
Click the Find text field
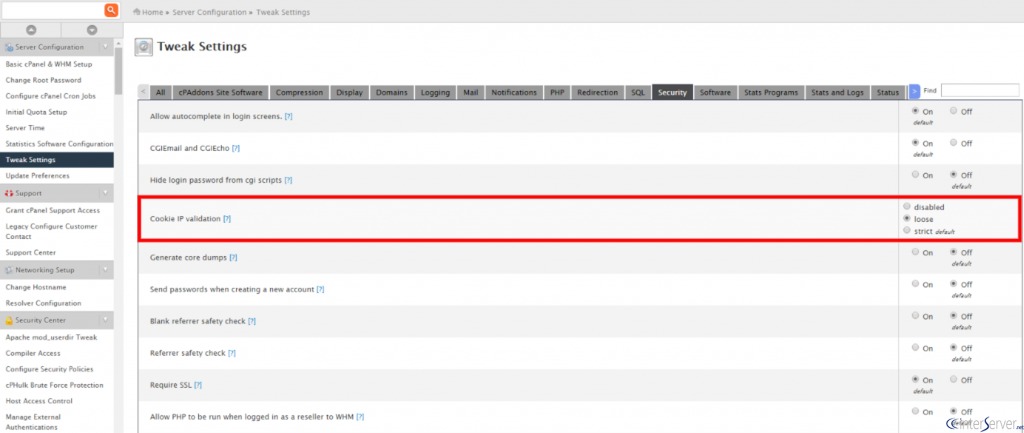[x=980, y=91]
